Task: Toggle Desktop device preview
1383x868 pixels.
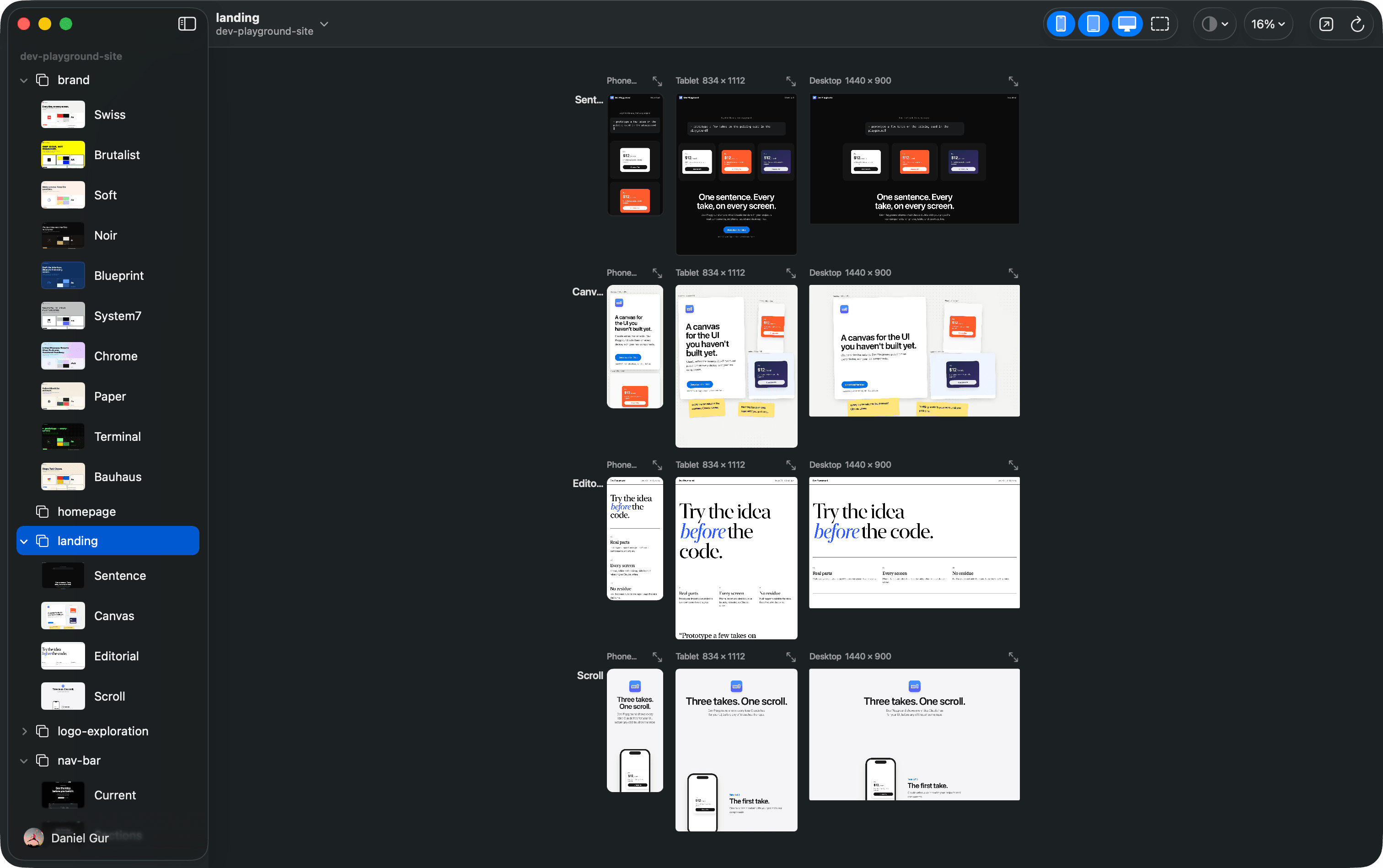Action: pyautogui.click(x=1126, y=23)
